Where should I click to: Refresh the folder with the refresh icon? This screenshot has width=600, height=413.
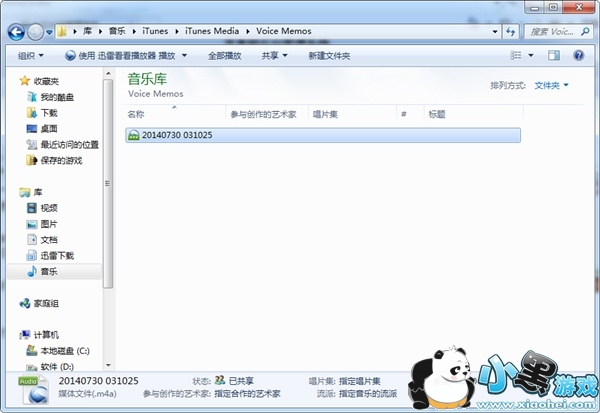510,31
